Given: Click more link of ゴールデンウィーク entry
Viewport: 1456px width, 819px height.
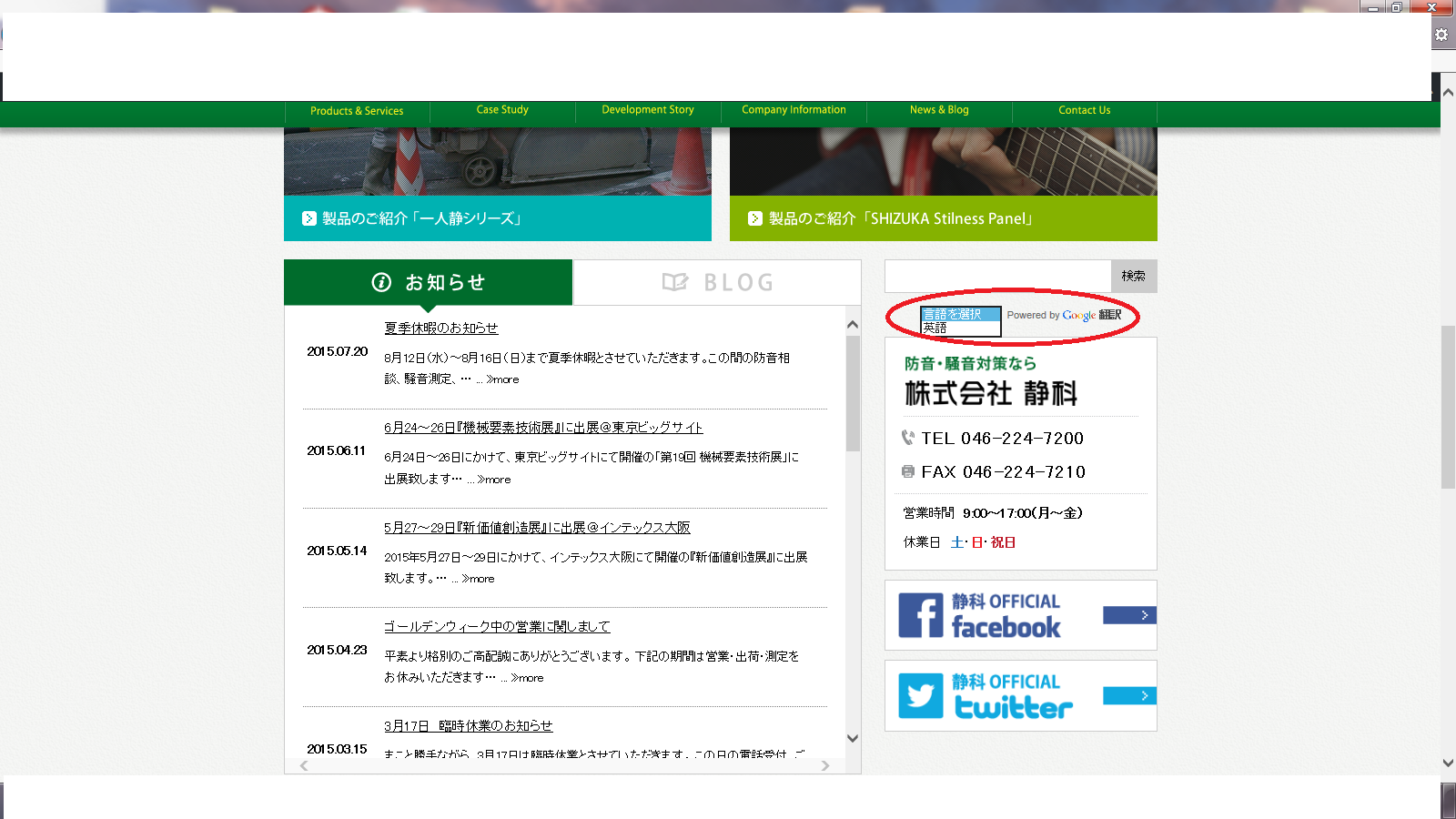Looking at the screenshot, I should click(527, 678).
